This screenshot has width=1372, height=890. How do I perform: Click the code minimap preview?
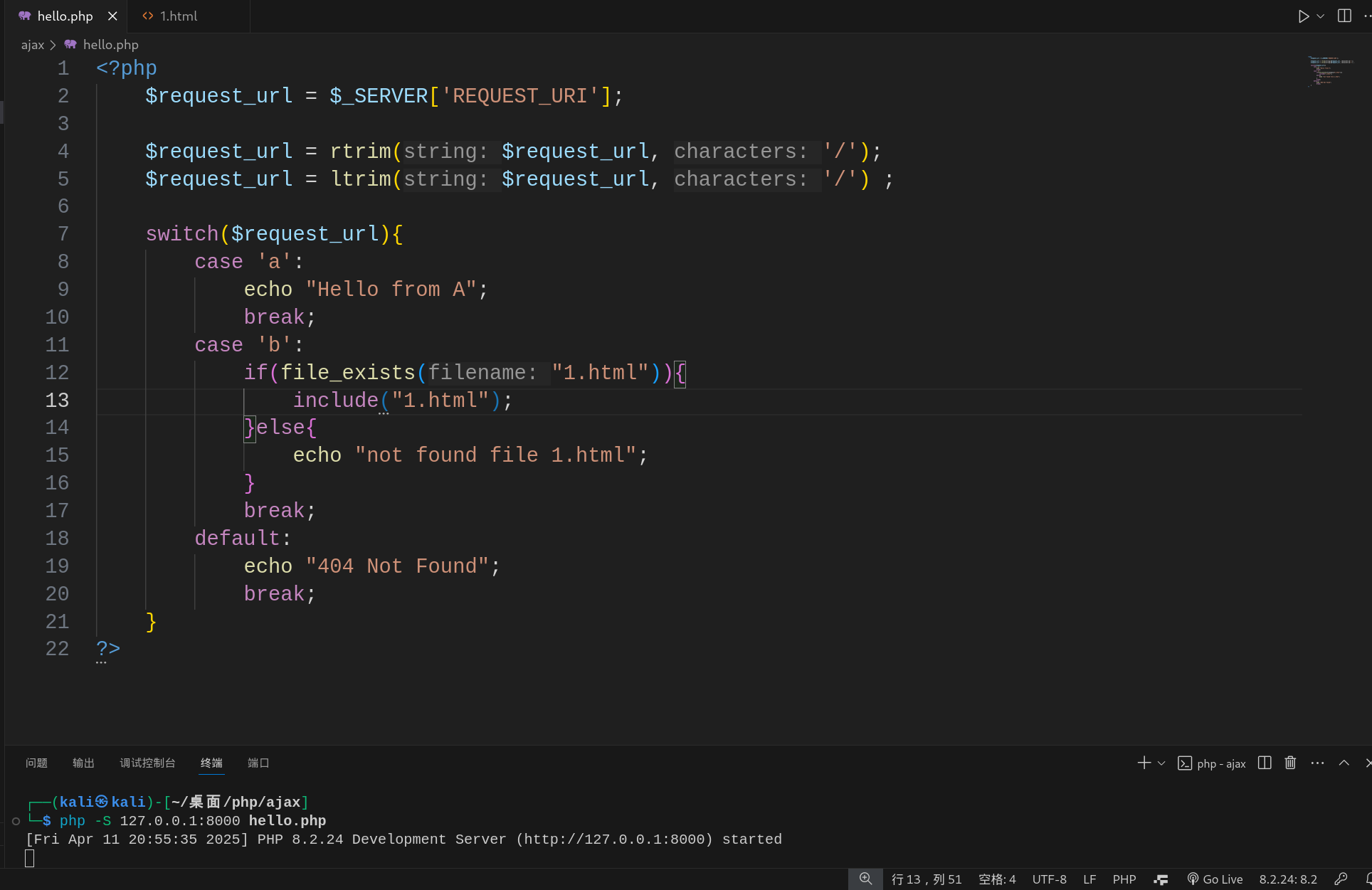1329,72
